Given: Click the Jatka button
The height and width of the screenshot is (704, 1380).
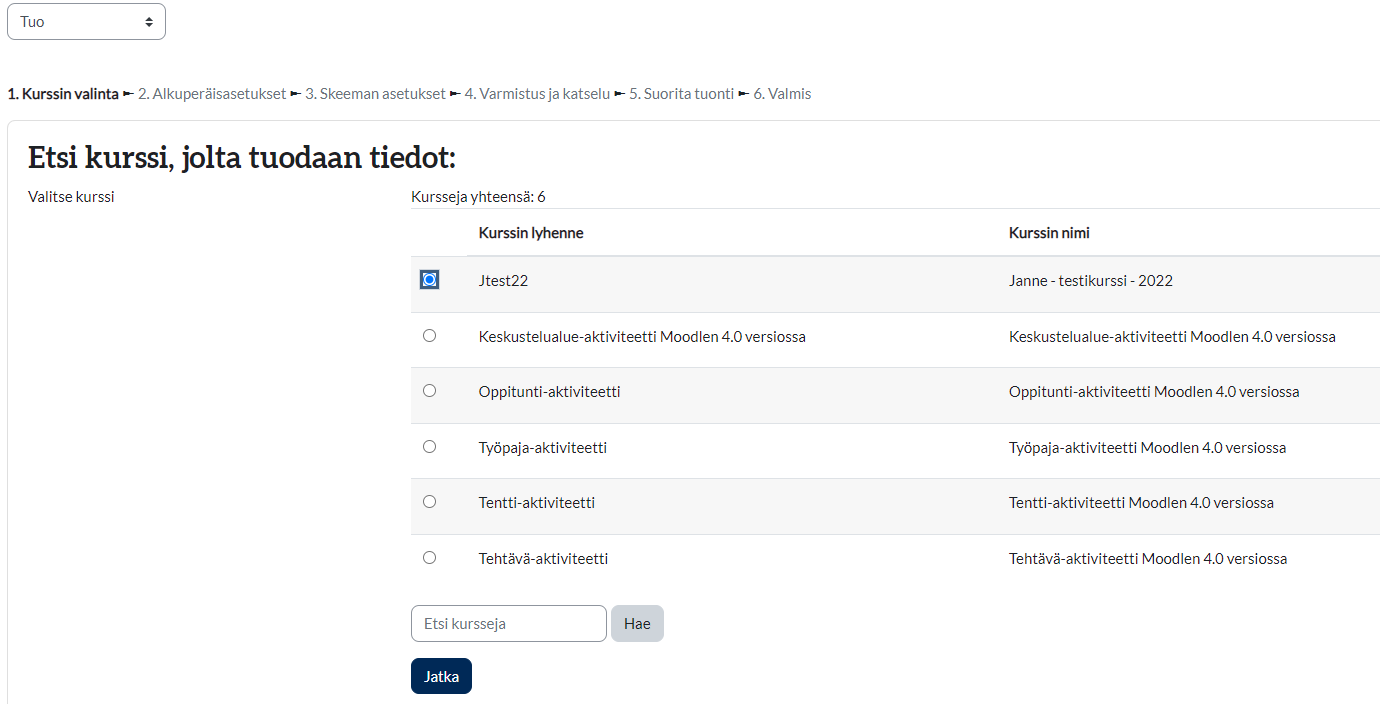Looking at the screenshot, I should [441, 676].
